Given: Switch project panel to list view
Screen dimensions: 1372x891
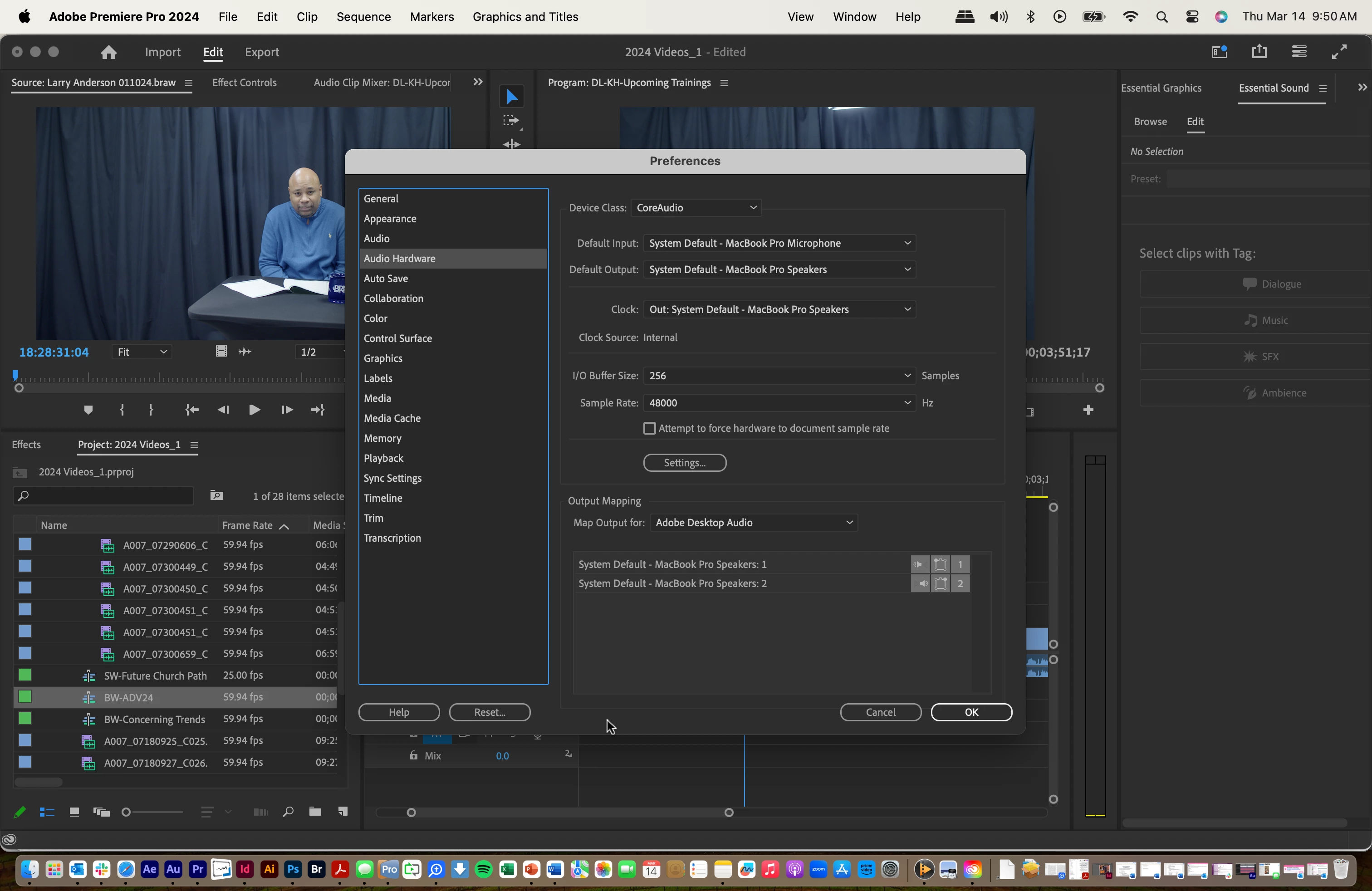Looking at the screenshot, I should pyautogui.click(x=47, y=812).
